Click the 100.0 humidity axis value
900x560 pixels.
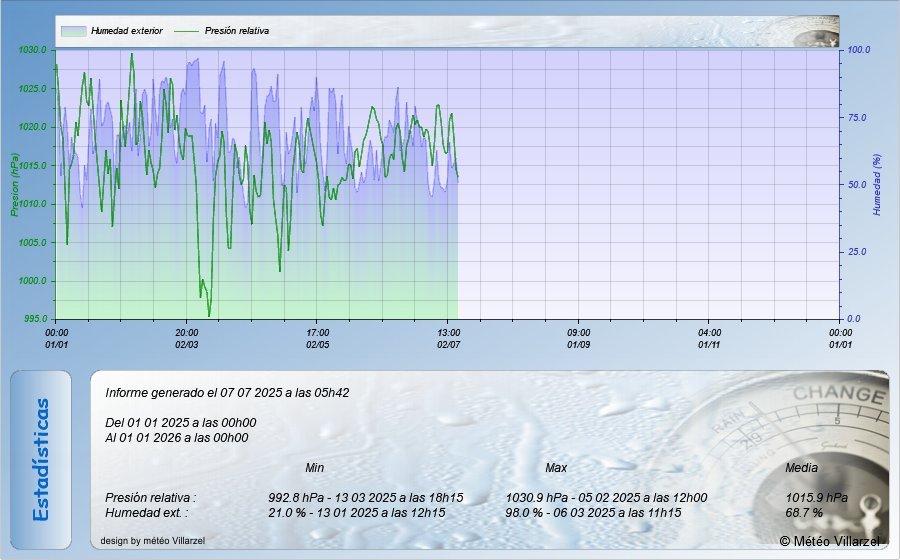(x=859, y=50)
